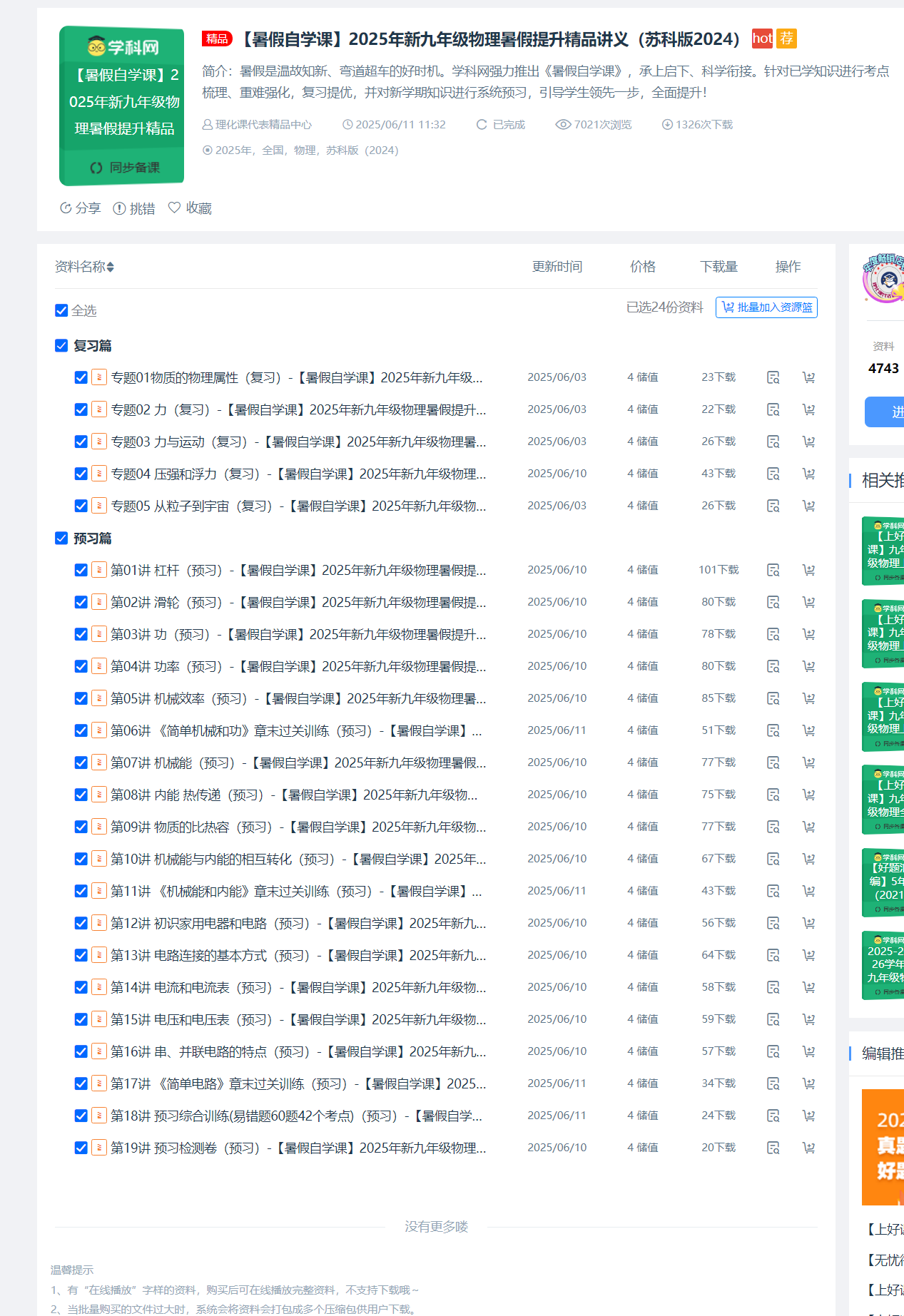Viewport: 904px width, 1316px height.
Task: Click 已选24份资料 status text
Action: click(x=665, y=307)
